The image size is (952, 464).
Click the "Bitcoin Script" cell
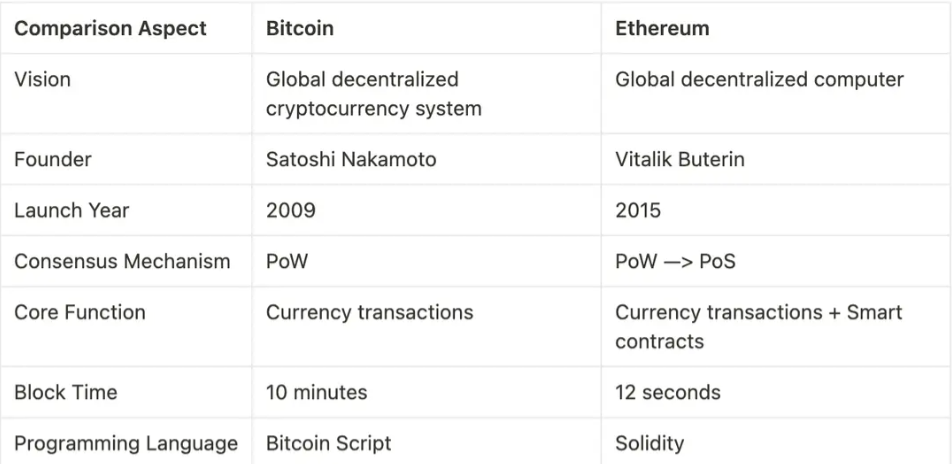(x=329, y=443)
